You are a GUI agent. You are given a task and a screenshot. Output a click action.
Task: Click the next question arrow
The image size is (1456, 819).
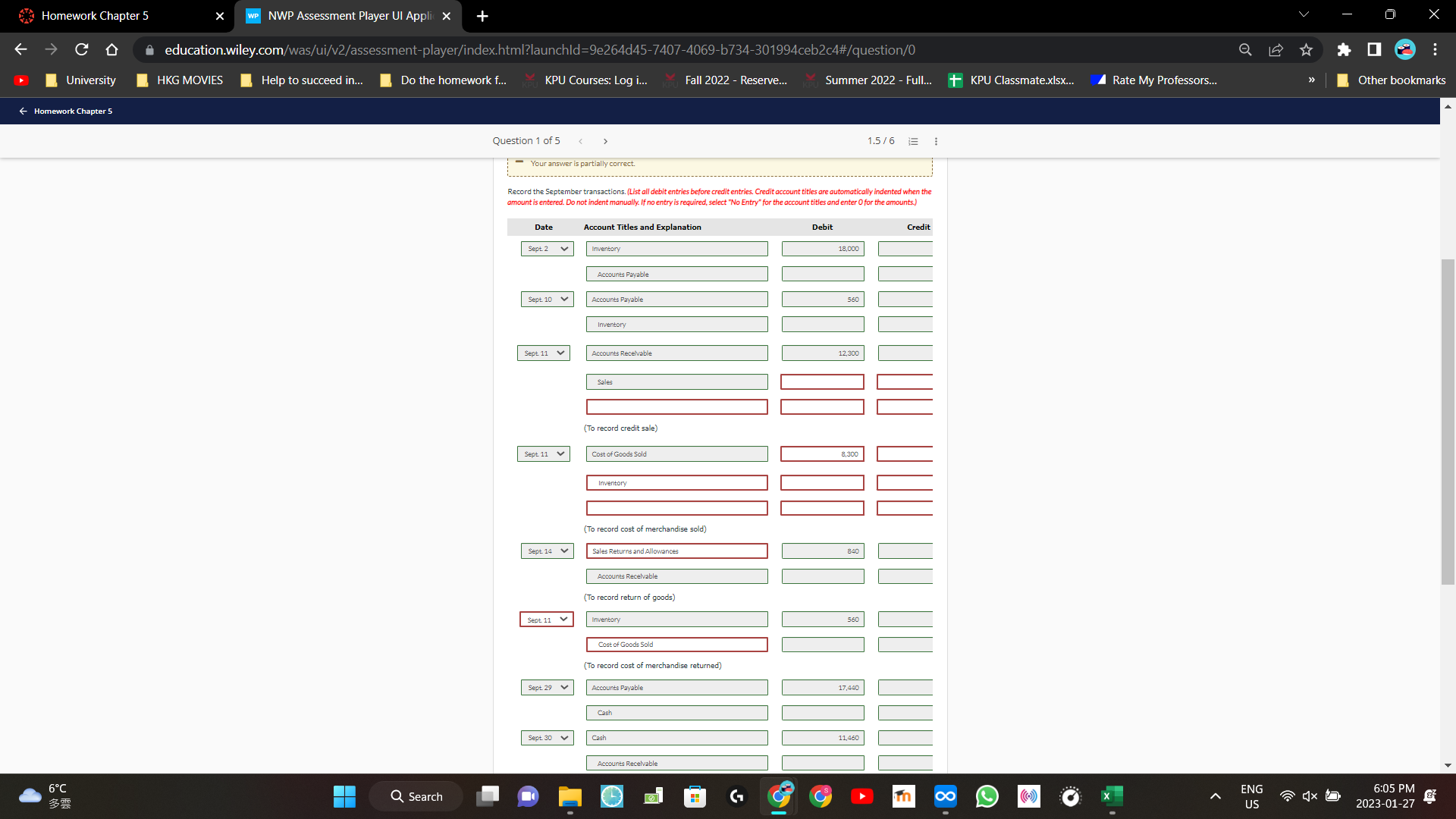[x=605, y=141]
